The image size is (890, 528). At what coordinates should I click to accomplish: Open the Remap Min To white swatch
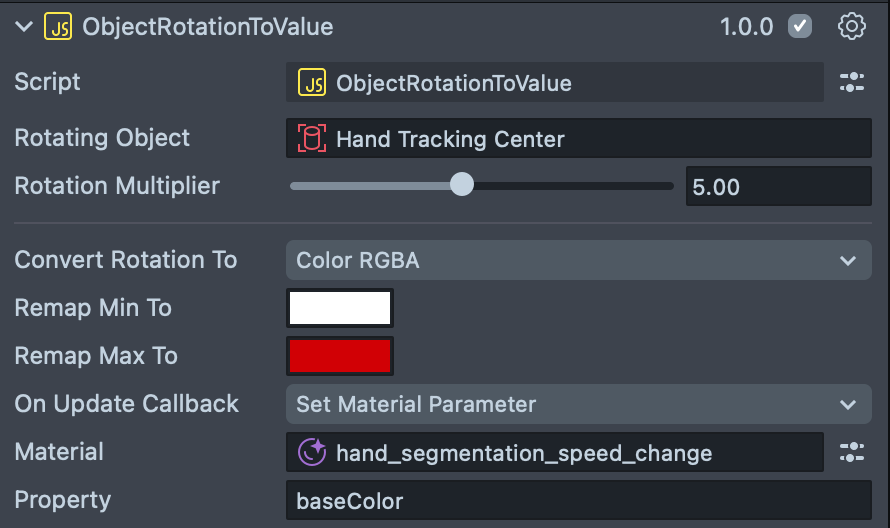click(340, 308)
